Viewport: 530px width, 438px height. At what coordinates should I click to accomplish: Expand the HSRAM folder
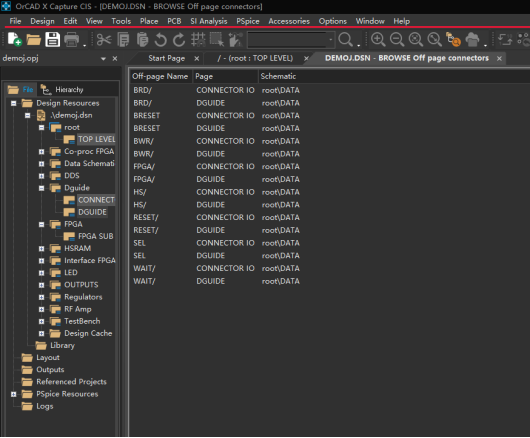(41, 248)
